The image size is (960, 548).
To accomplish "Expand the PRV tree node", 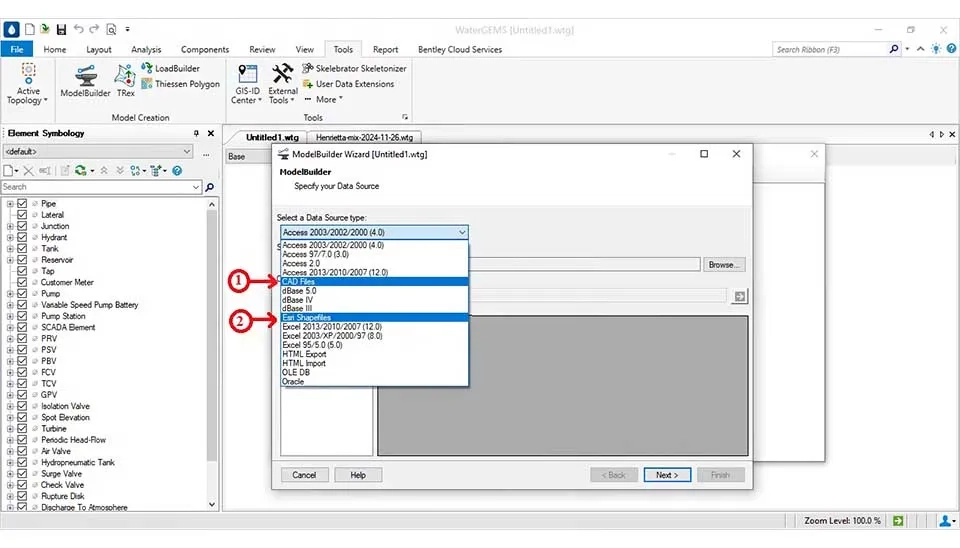I will (x=10, y=339).
